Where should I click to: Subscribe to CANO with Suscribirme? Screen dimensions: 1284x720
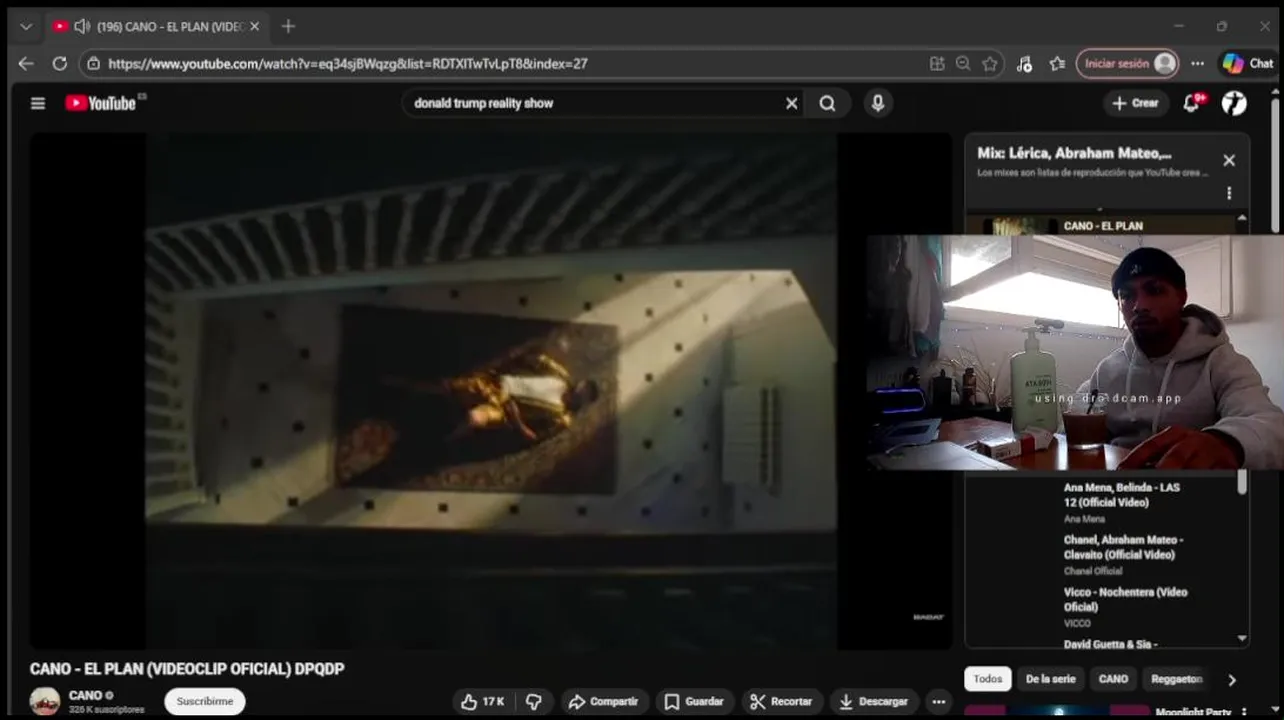(x=205, y=701)
